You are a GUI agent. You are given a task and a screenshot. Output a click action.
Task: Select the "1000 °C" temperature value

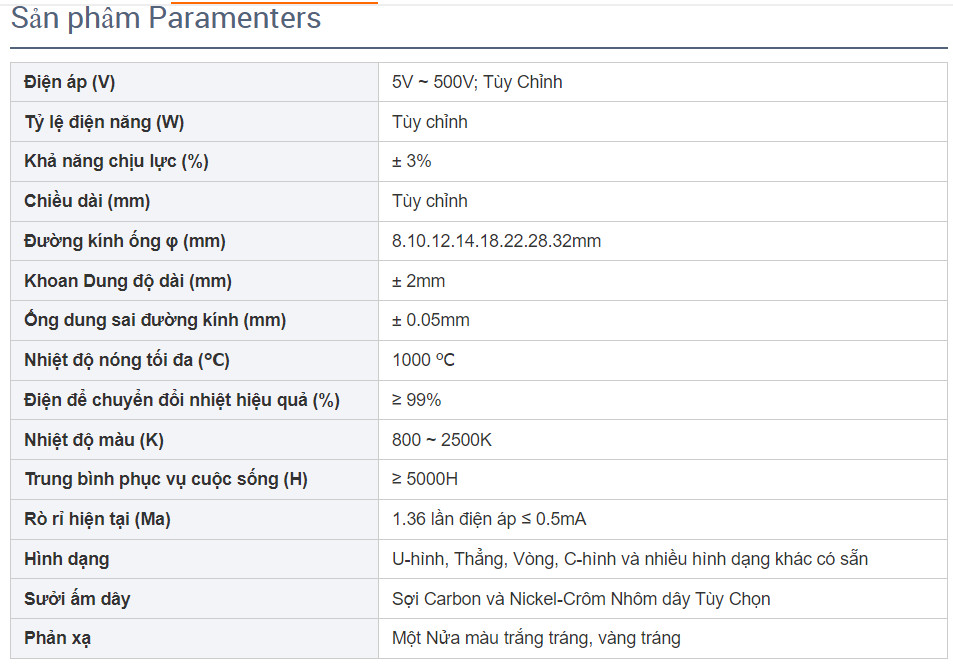click(423, 360)
